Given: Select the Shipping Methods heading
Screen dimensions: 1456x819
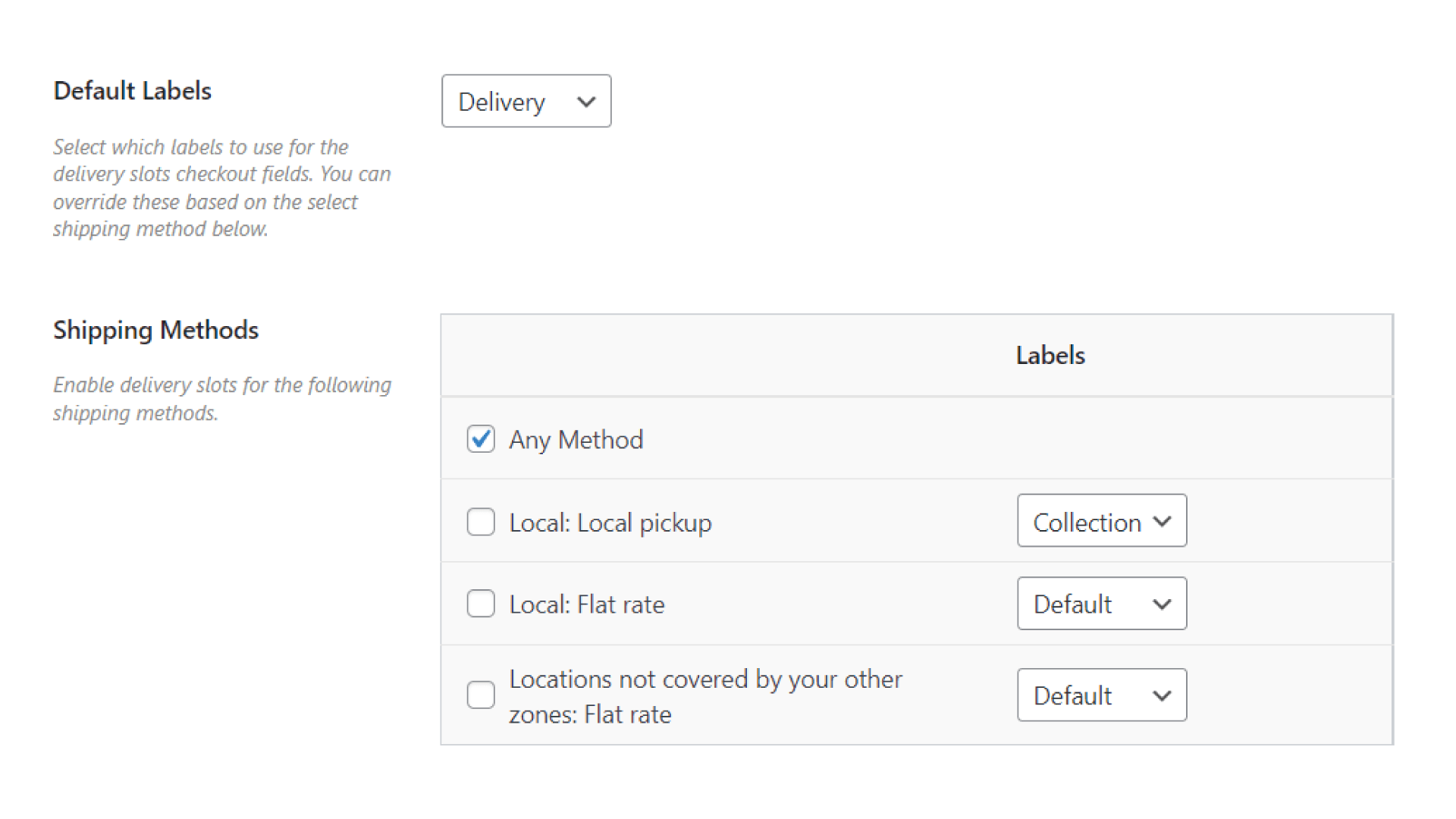Looking at the screenshot, I should [x=155, y=330].
